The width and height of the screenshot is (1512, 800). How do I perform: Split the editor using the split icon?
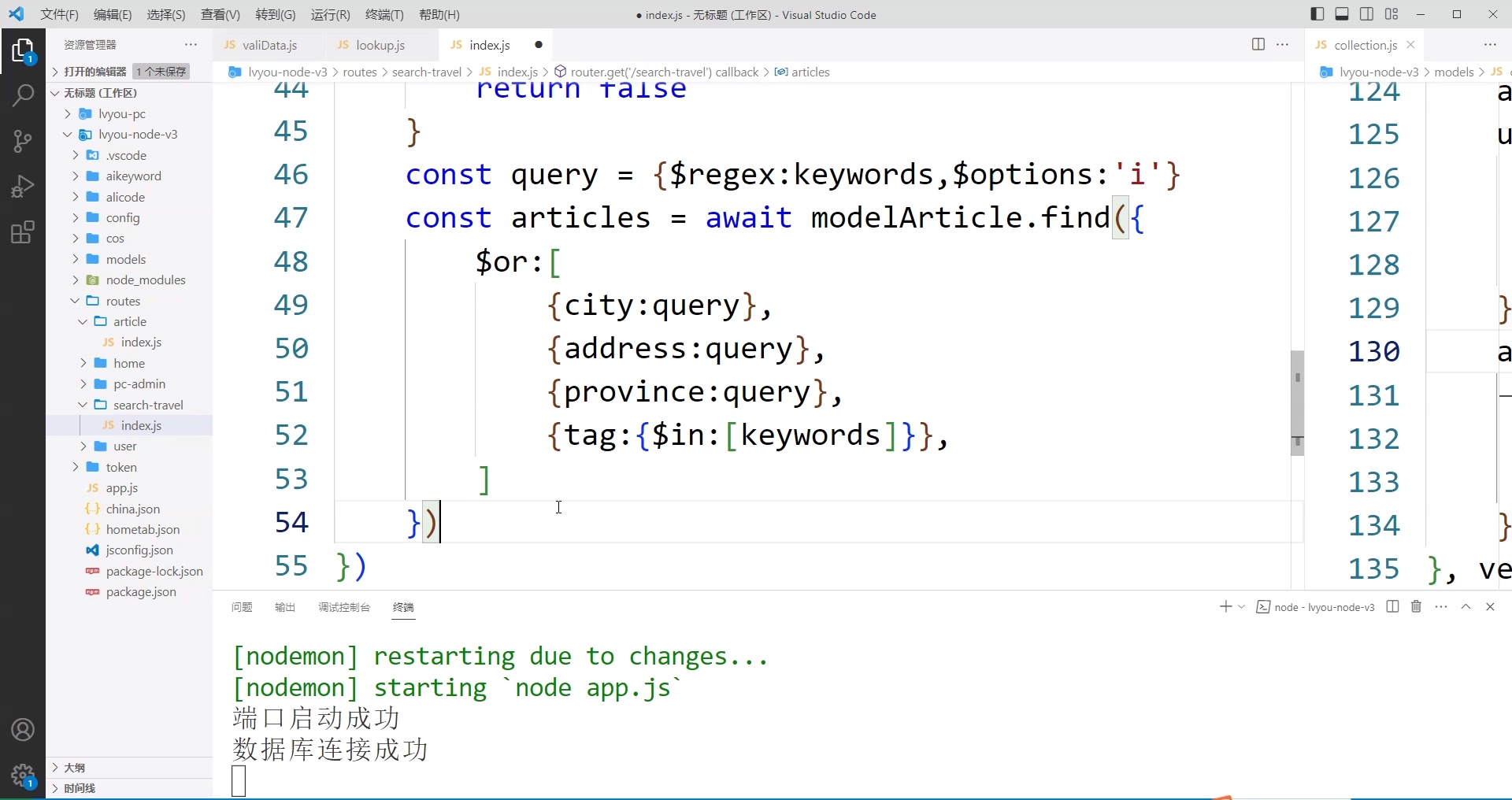point(1258,45)
